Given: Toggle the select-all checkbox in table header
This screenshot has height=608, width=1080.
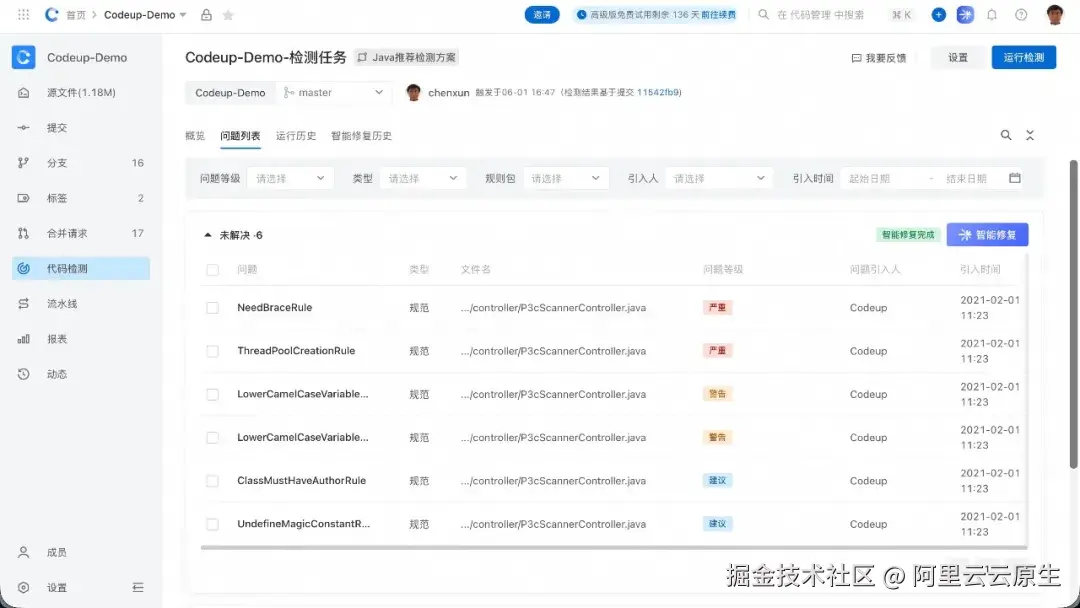Looking at the screenshot, I should (x=213, y=270).
